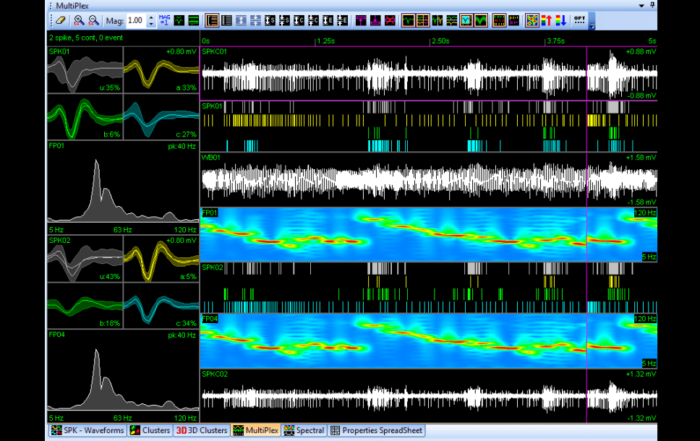The image size is (700, 441).
Task: Switch to the Clusters tab
Action: 150,430
